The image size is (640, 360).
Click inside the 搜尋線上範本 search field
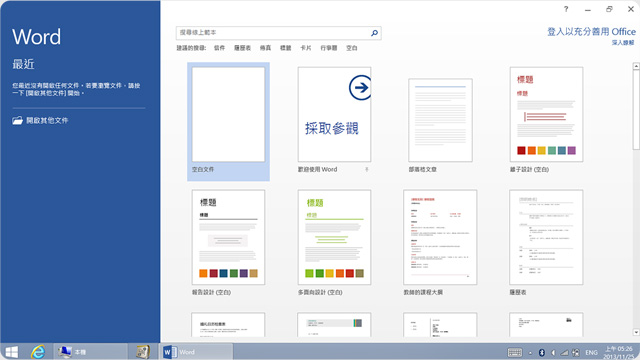[x=273, y=33]
